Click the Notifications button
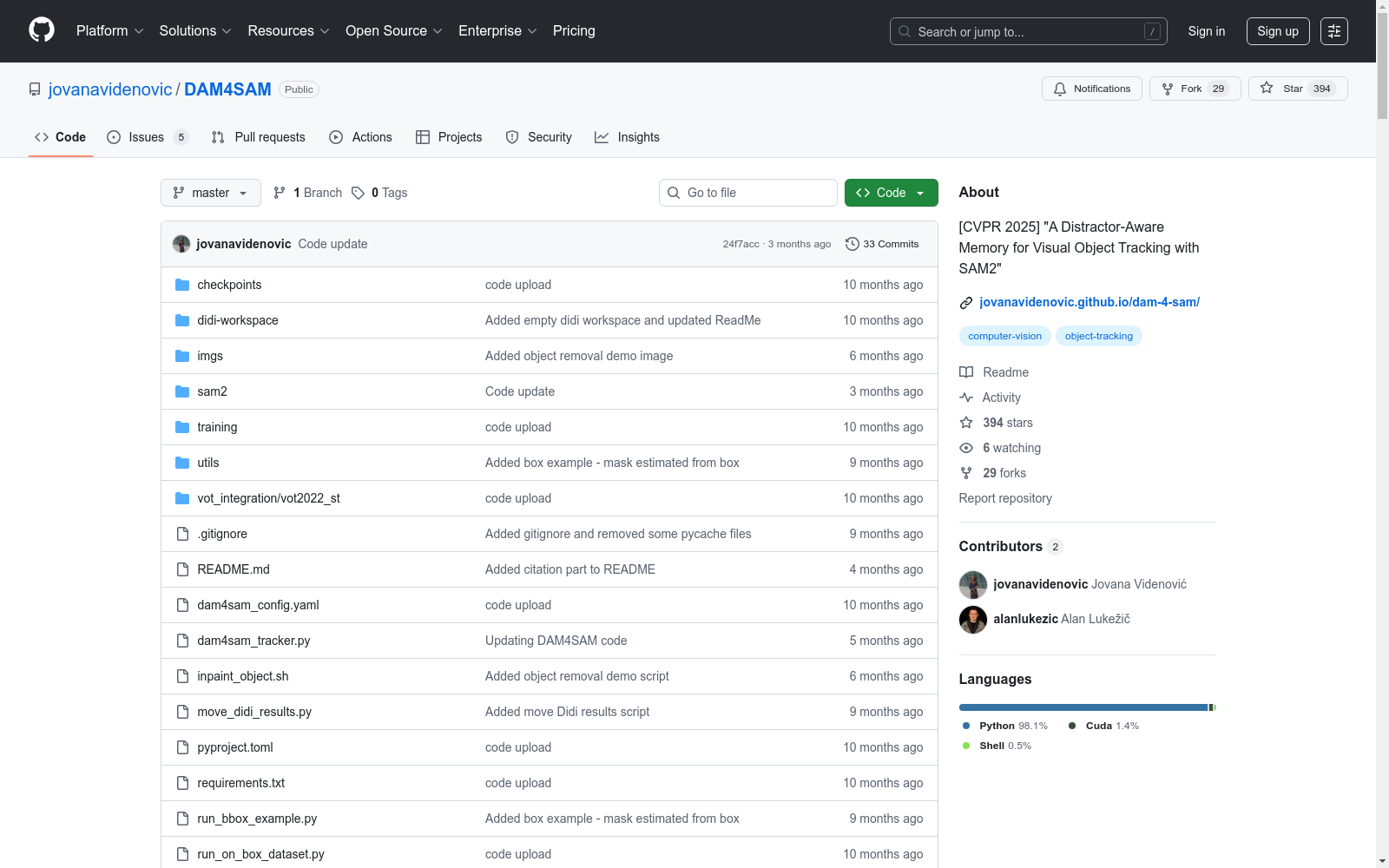The width and height of the screenshot is (1389, 868). [x=1092, y=89]
